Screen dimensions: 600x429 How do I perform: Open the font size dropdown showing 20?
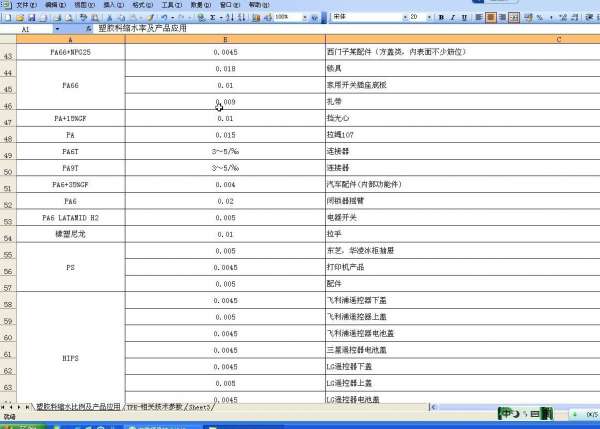coord(429,17)
